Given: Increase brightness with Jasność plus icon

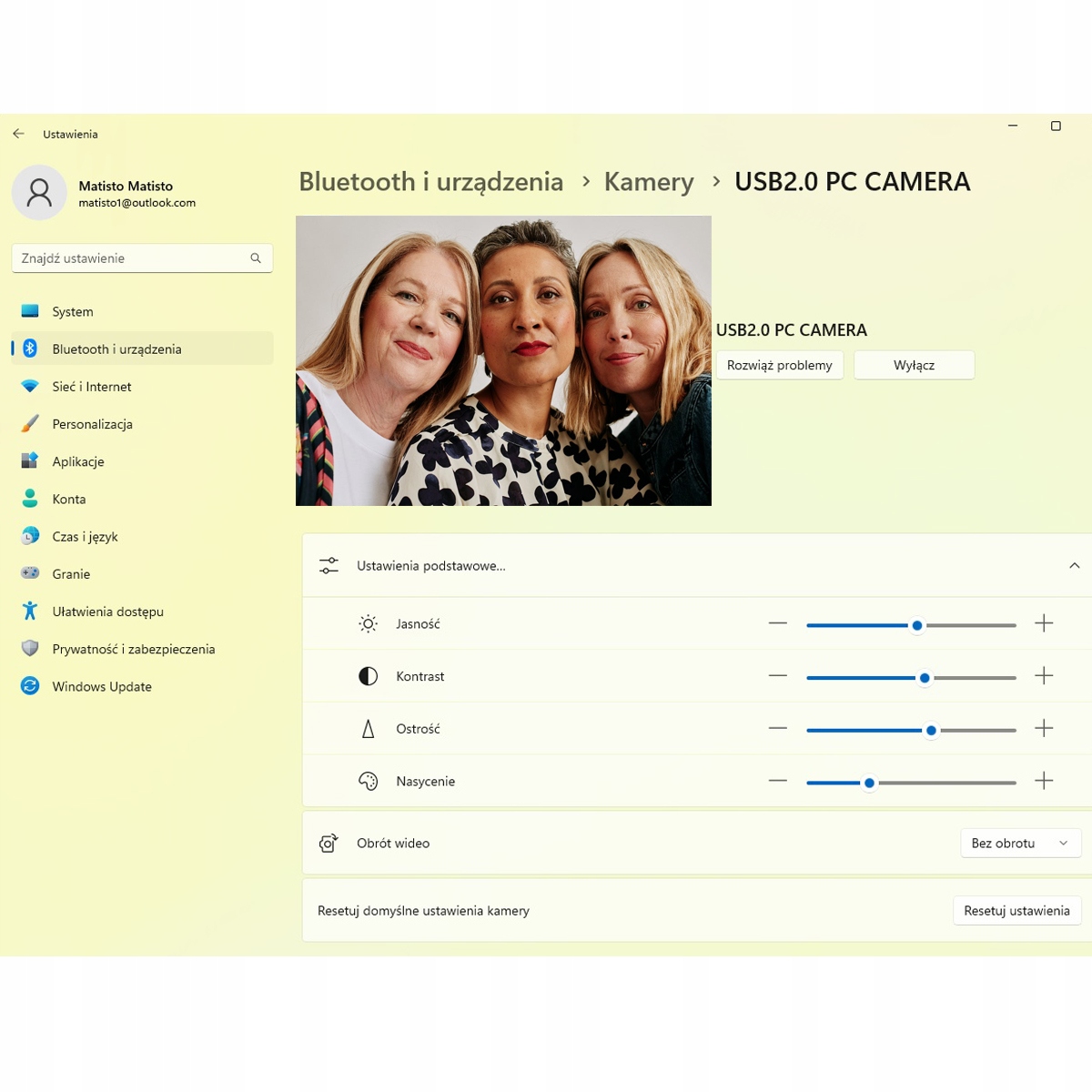Looking at the screenshot, I should tap(1044, 624).
